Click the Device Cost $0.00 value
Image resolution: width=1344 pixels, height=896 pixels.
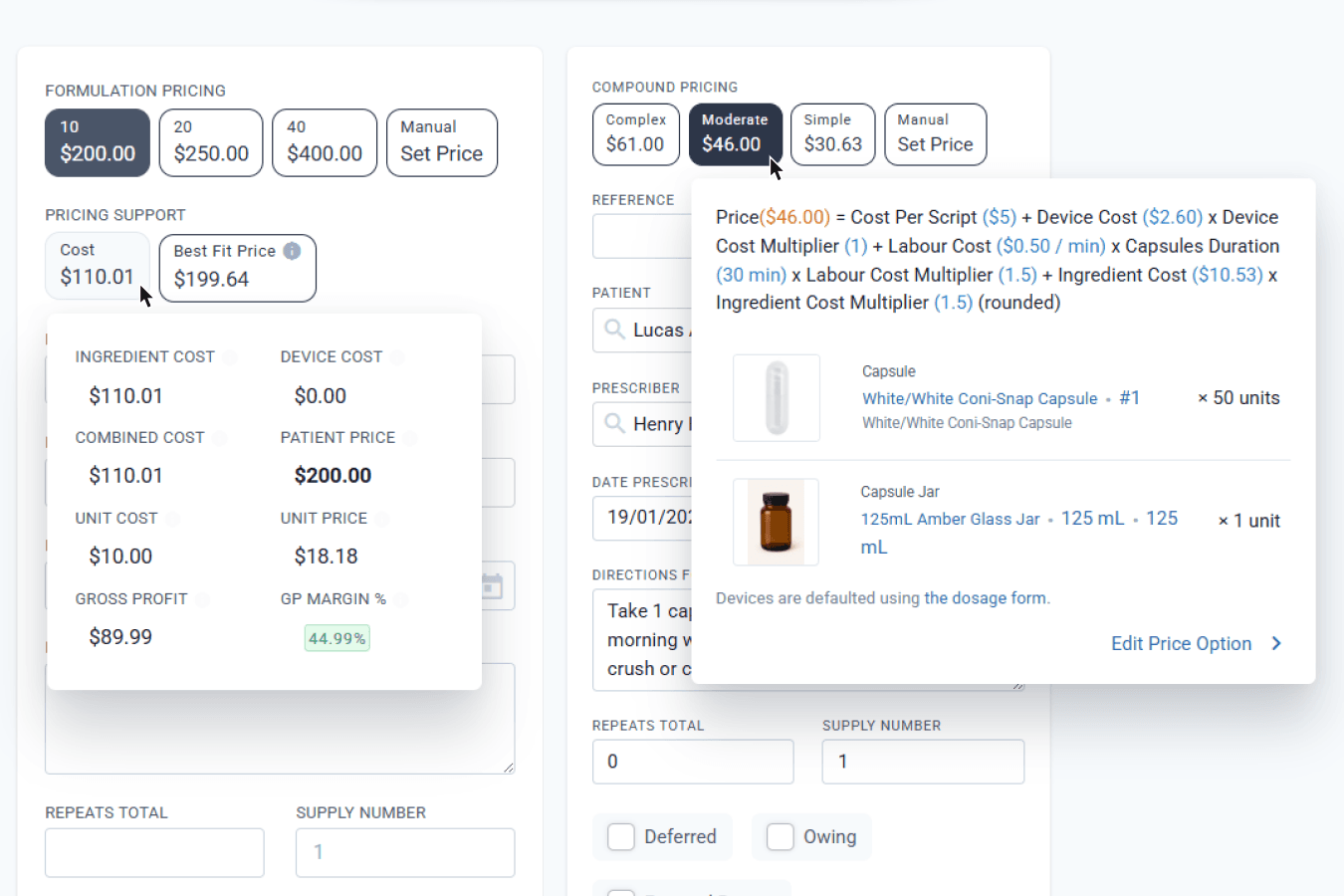tap(321, 396)
